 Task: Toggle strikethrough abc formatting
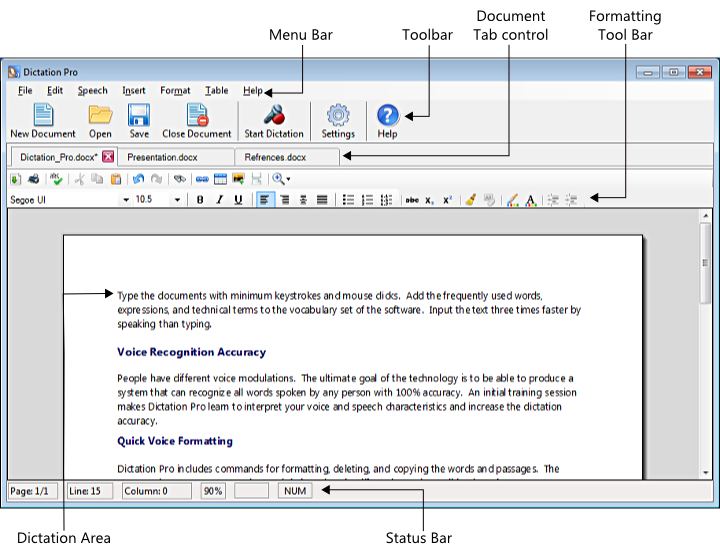tap(412, 200)
